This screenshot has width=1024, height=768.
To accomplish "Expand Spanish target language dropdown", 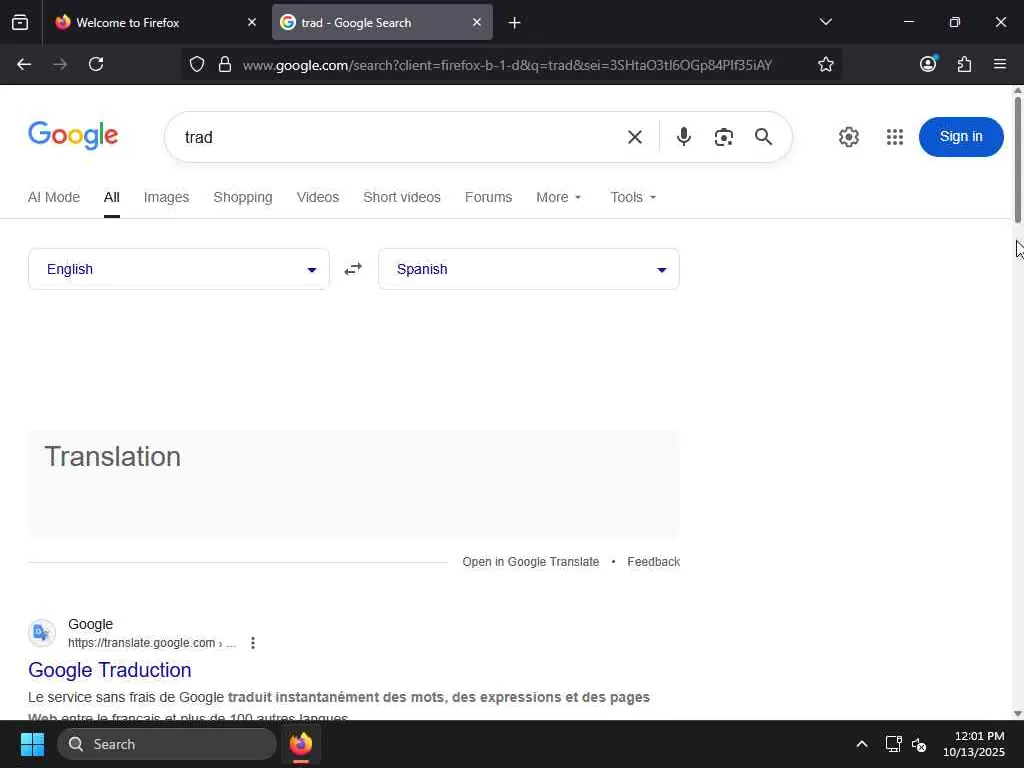I will point(529,269).
